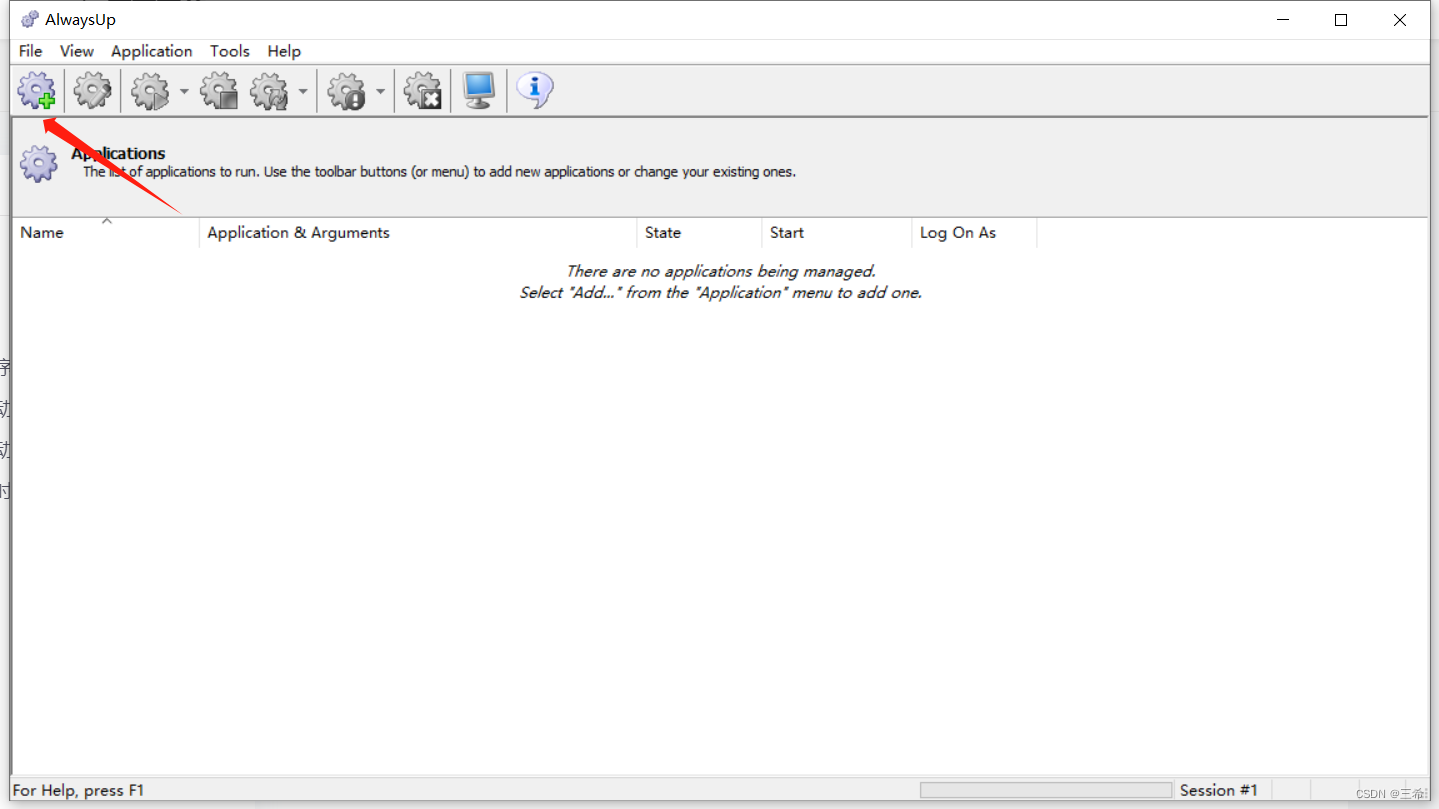Sort the list by the Name column header

point(41,232)
